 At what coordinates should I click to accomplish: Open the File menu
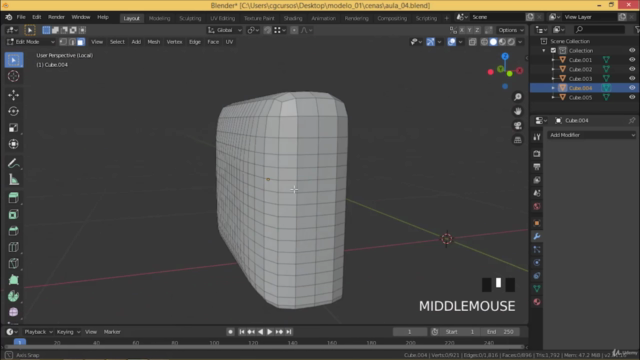[x=21, y=17]
